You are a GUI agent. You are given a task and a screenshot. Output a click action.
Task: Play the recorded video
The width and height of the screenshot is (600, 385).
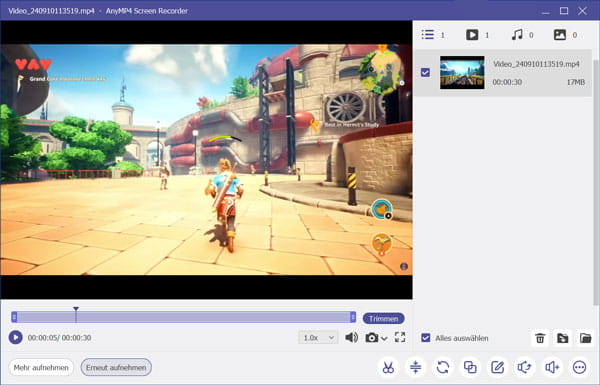tap(16, 338)
